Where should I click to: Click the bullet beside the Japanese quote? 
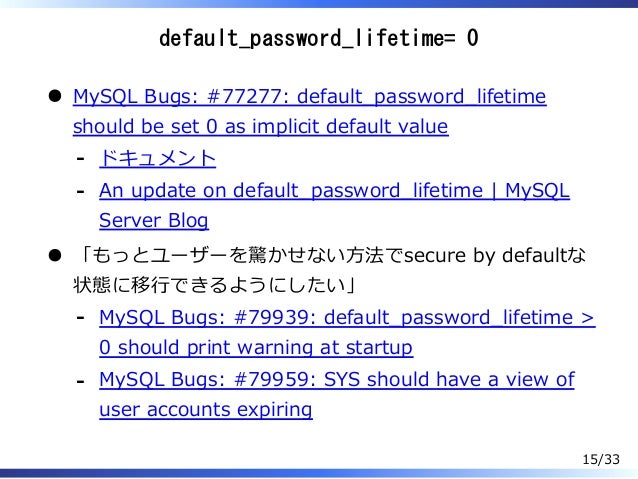click(x=55, y=256)
